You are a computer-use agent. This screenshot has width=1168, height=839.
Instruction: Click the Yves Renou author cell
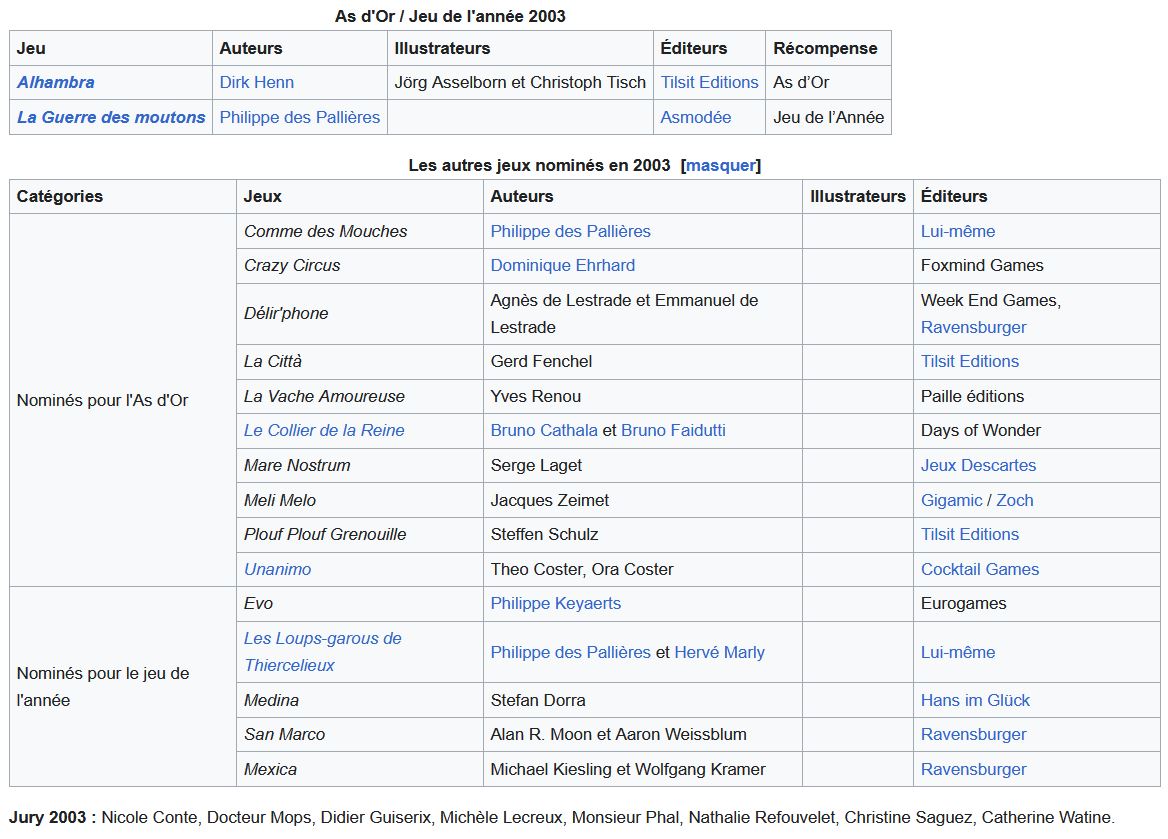(x=643, y=396)
